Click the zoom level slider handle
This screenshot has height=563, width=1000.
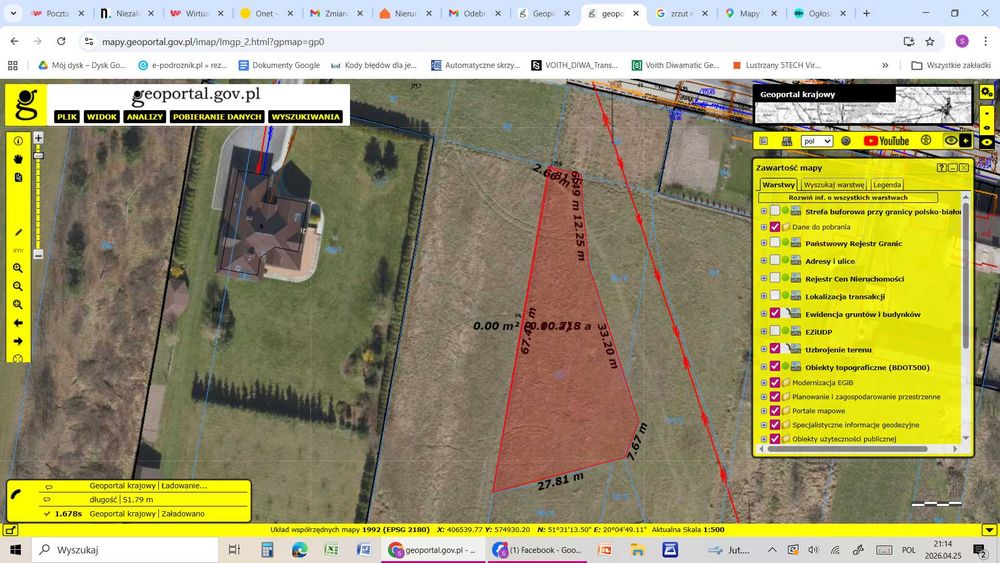tap(38, 156)
